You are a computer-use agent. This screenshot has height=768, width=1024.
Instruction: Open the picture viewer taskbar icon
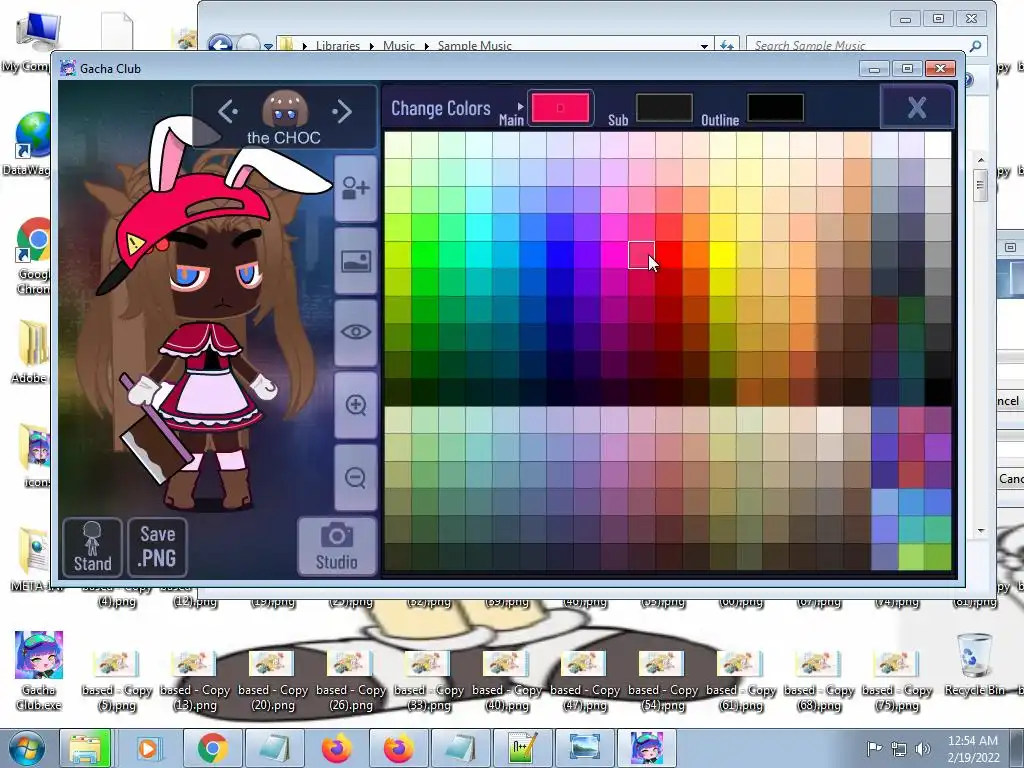click(x=584, y=748)
